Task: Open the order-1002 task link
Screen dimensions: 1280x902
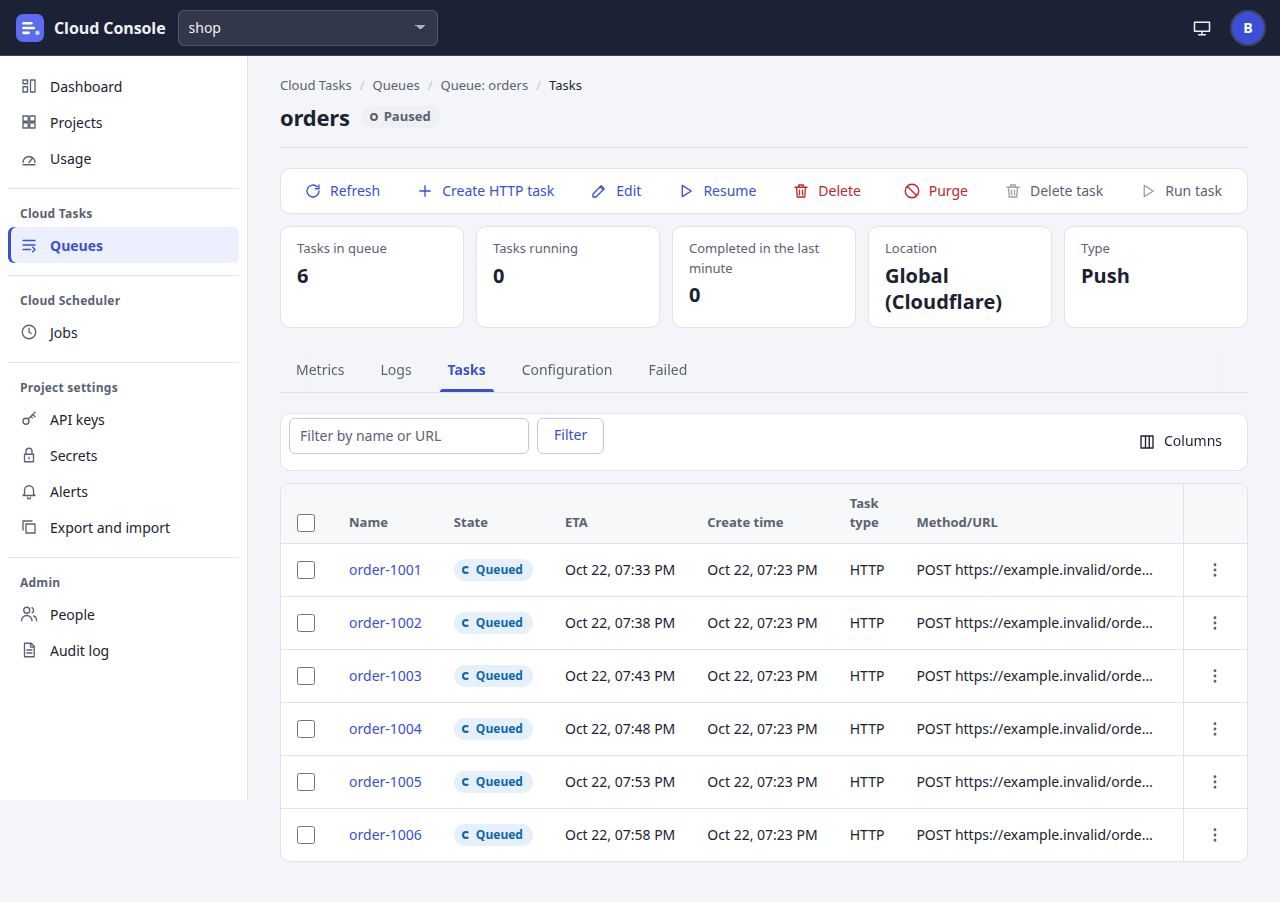Action: pos(385,623)
